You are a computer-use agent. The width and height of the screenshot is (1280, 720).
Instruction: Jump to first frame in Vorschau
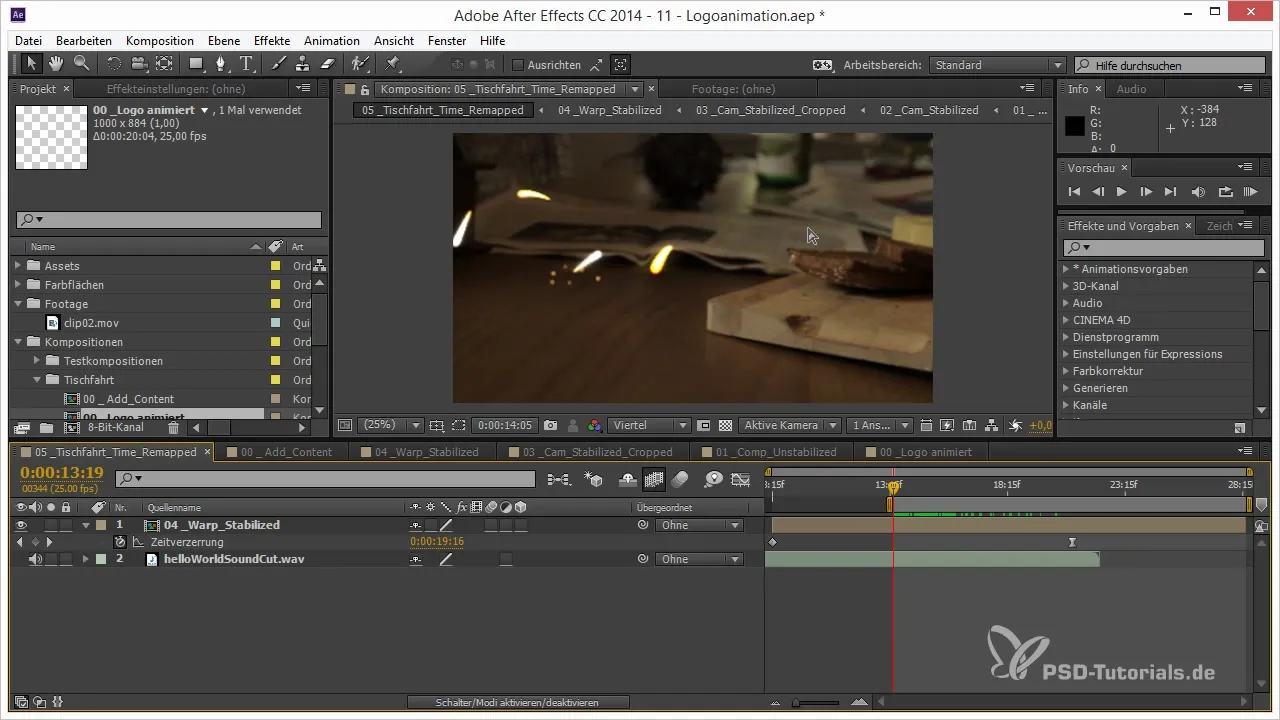click(1074, 192)
